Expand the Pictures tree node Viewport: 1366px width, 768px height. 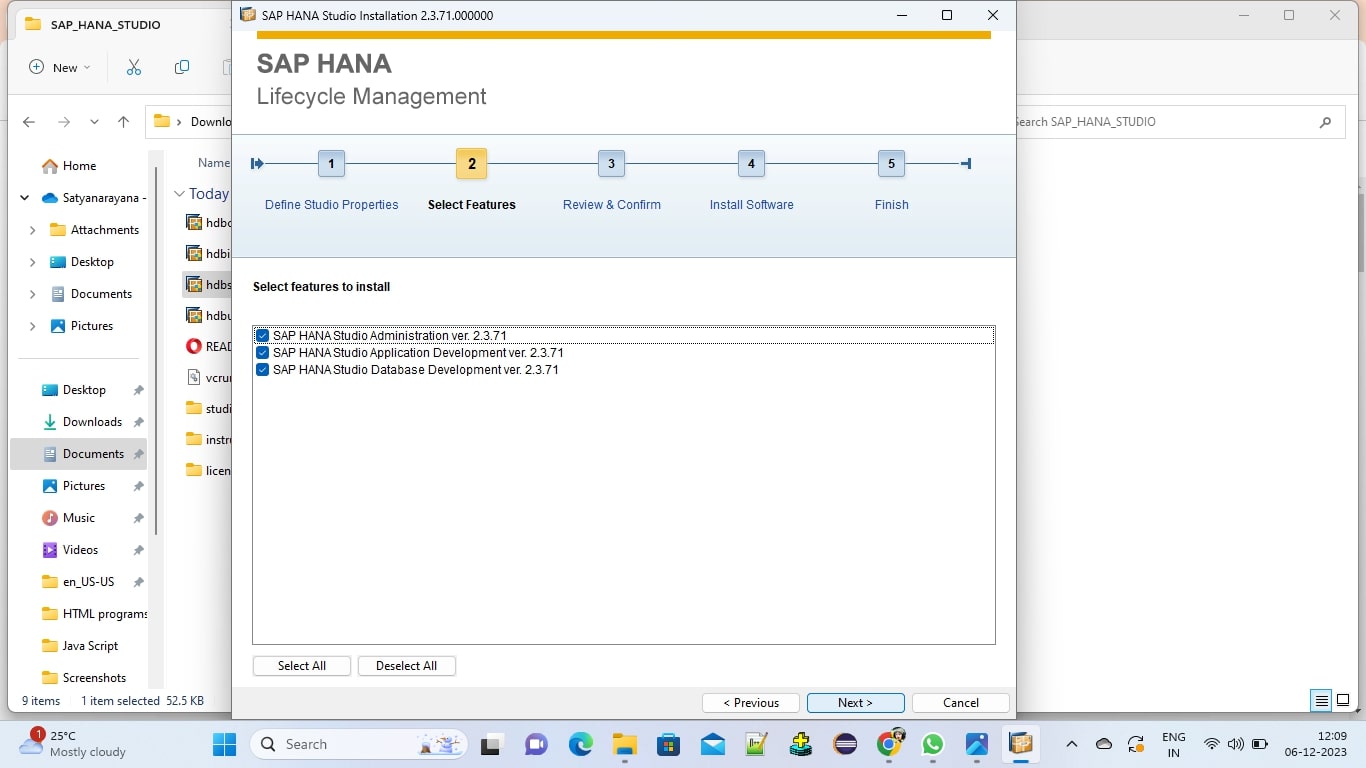coord(32,326)
